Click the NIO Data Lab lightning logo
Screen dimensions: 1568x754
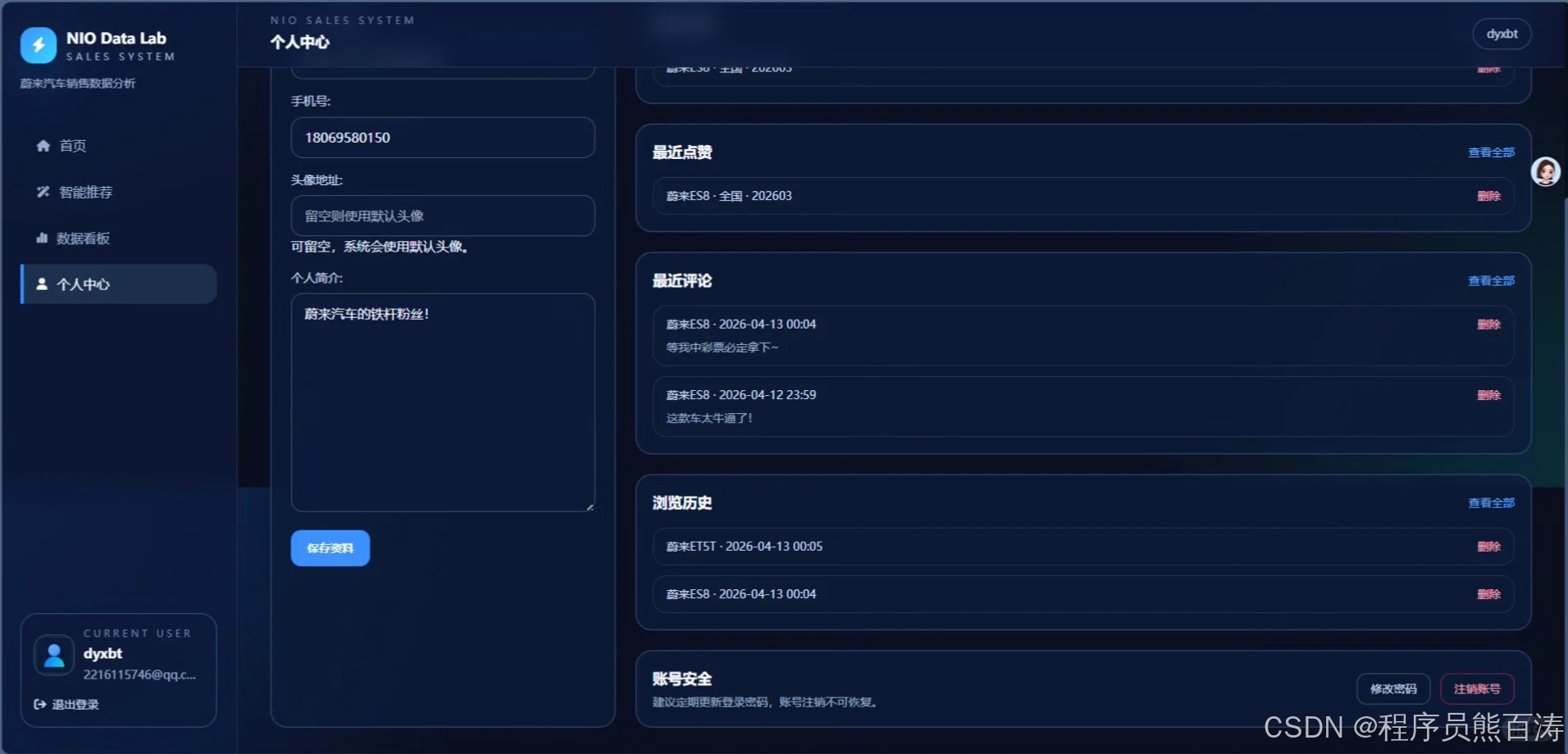[39, 45]
